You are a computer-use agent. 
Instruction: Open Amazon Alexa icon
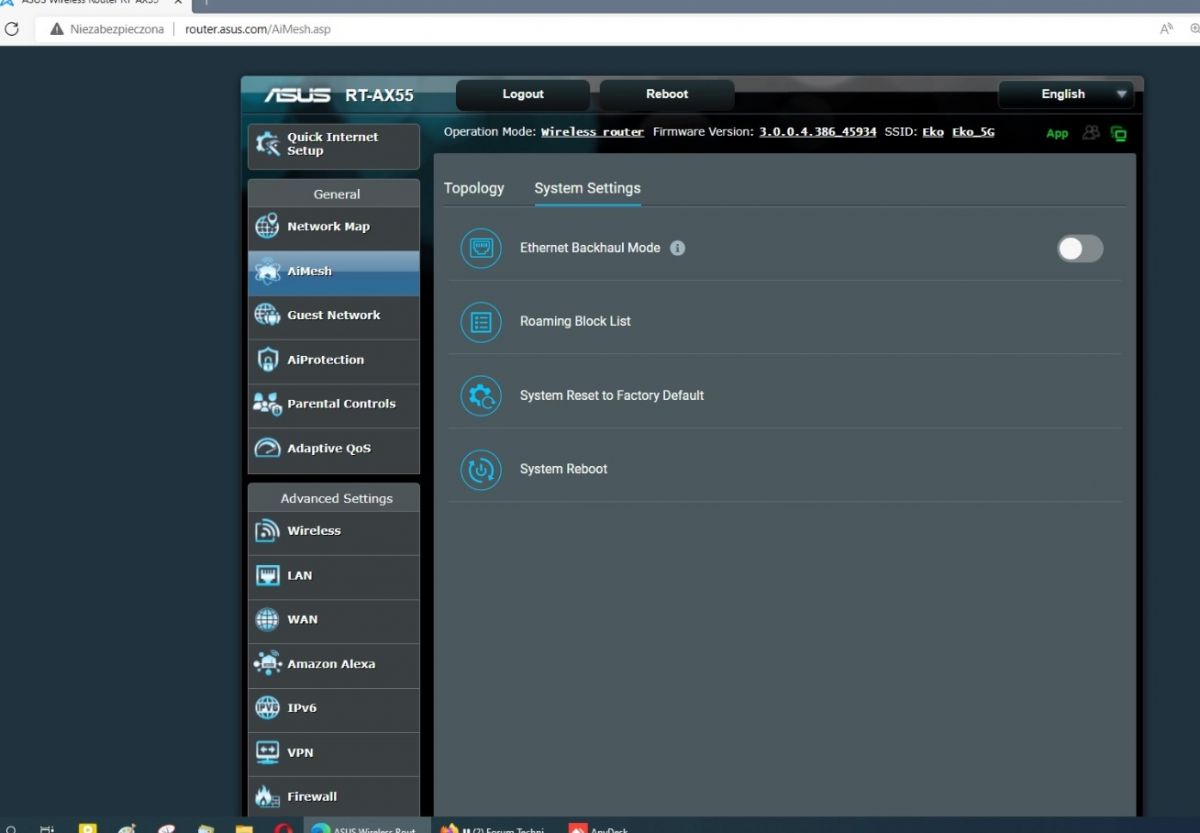(267, 664)
